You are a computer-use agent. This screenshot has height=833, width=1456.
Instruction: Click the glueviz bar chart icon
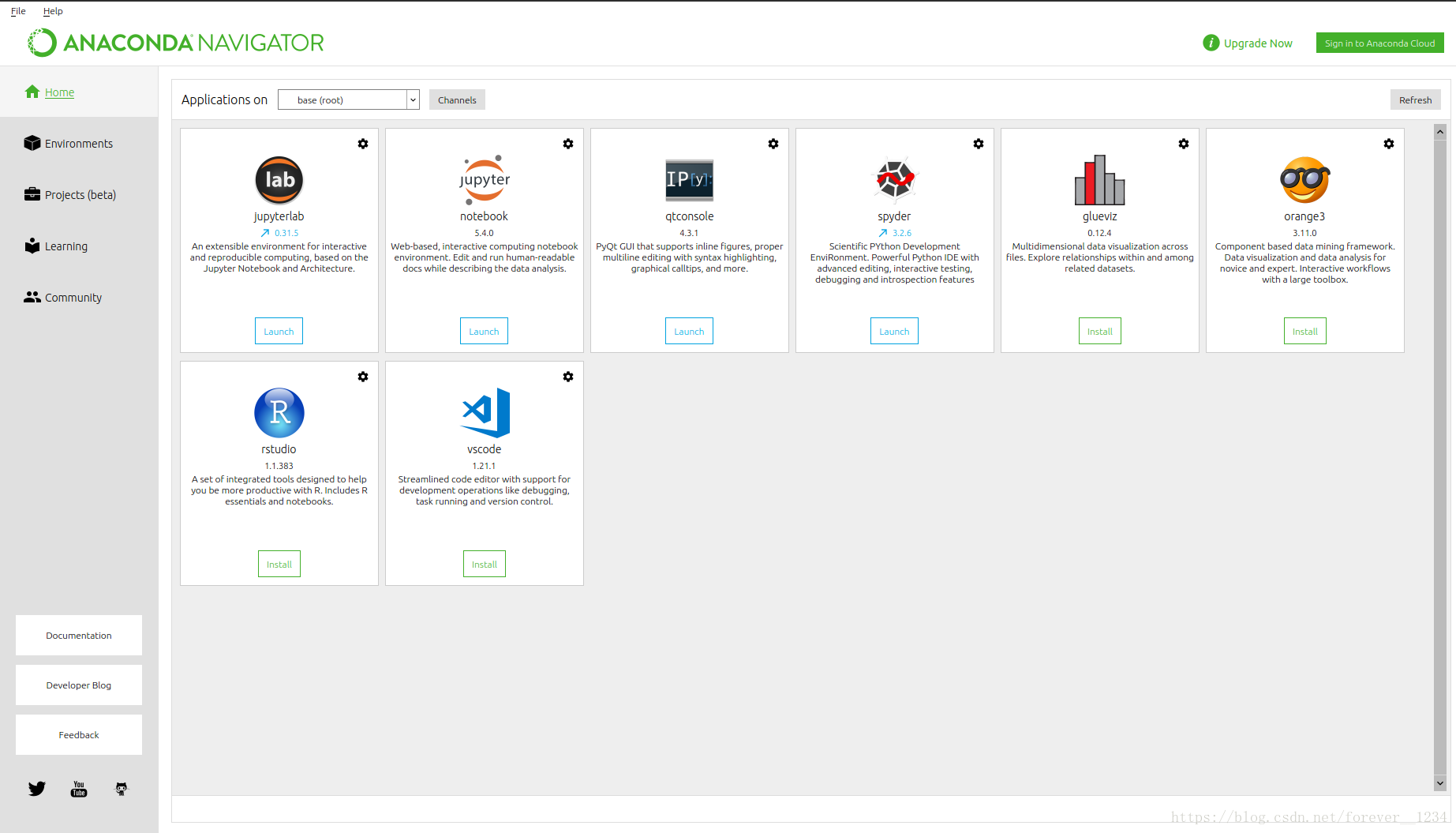point(1100,180)
